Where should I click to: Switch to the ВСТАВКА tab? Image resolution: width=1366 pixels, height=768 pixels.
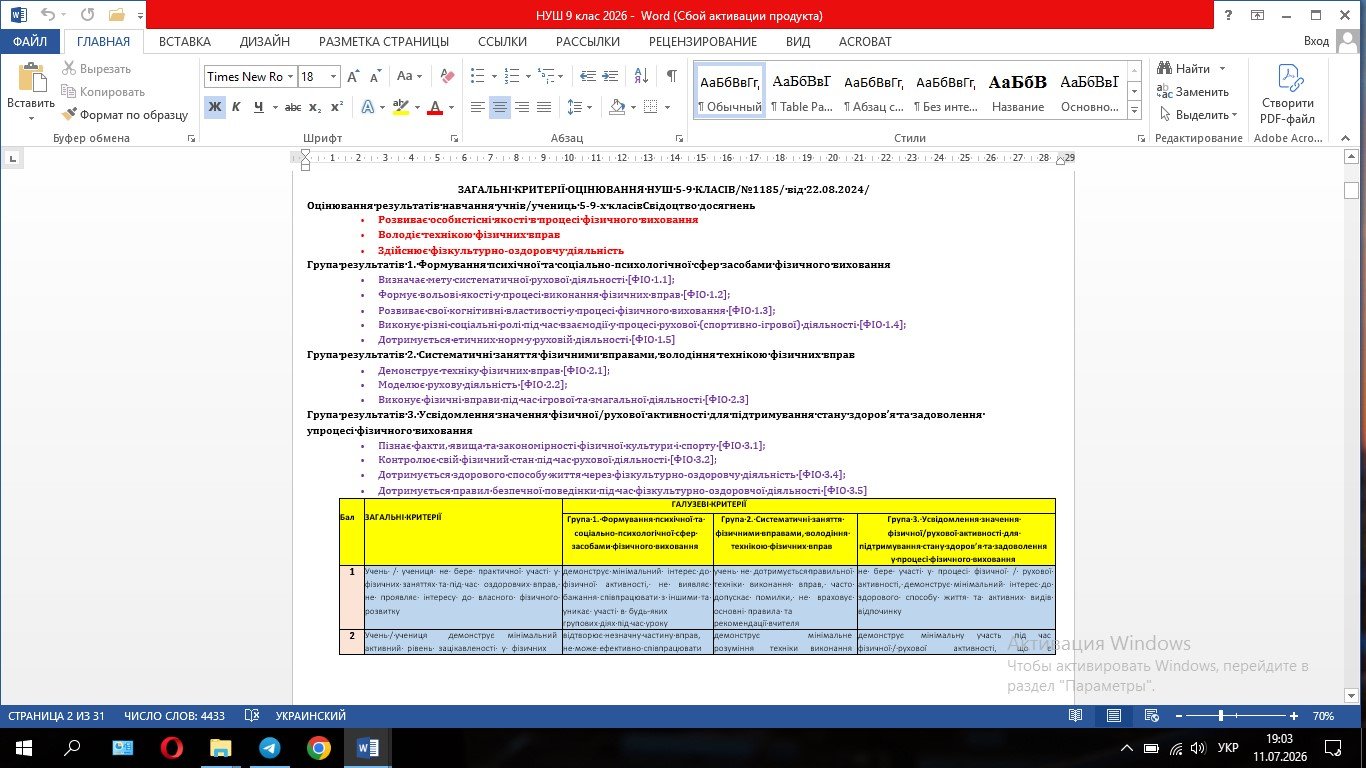185,41
